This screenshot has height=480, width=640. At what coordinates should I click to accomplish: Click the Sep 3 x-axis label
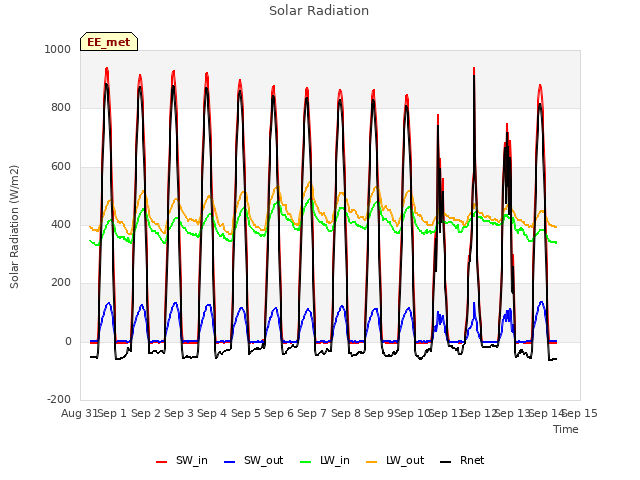click(x=179, y=413)
